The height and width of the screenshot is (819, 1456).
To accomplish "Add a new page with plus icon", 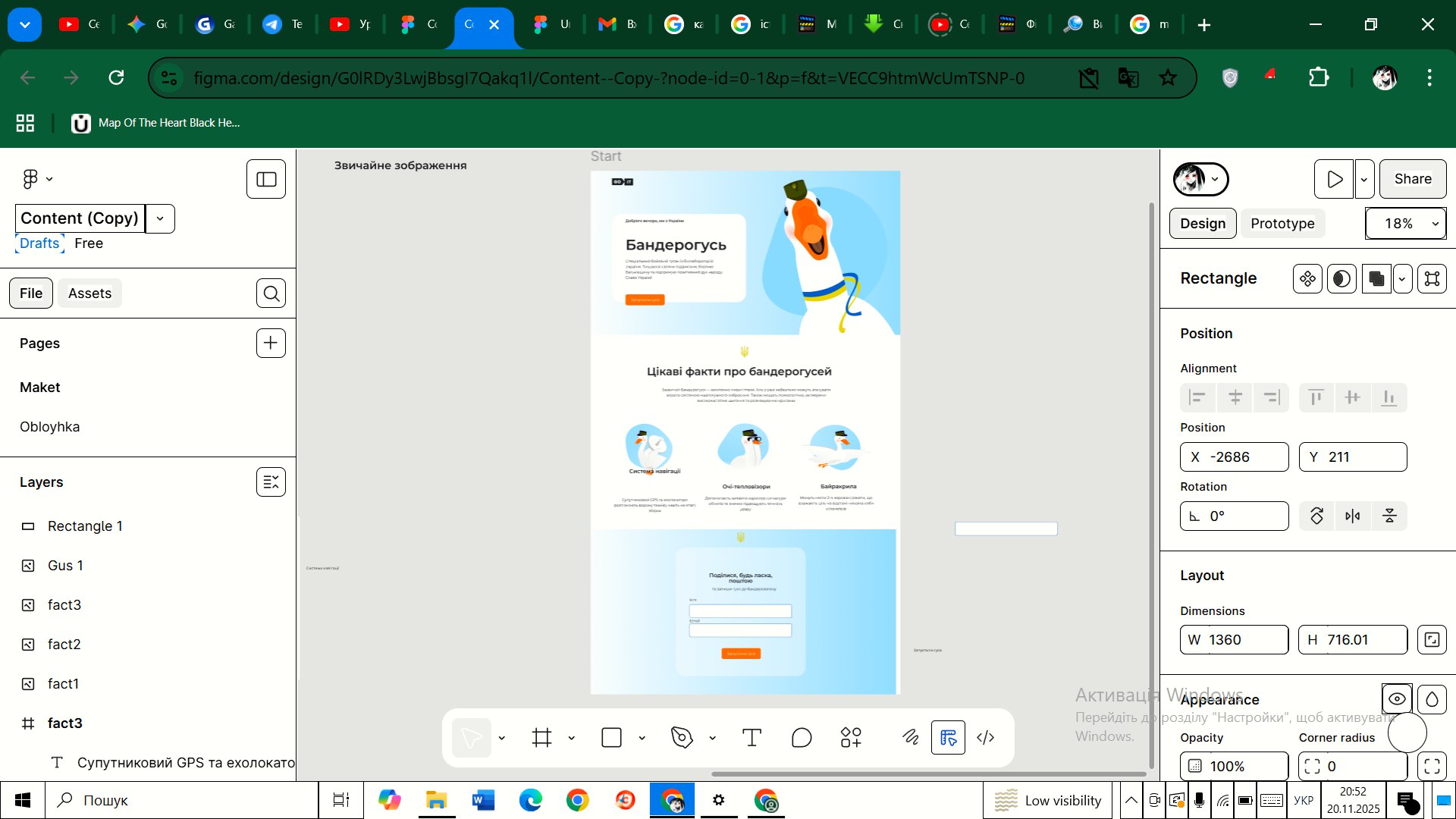I will 271,343.
